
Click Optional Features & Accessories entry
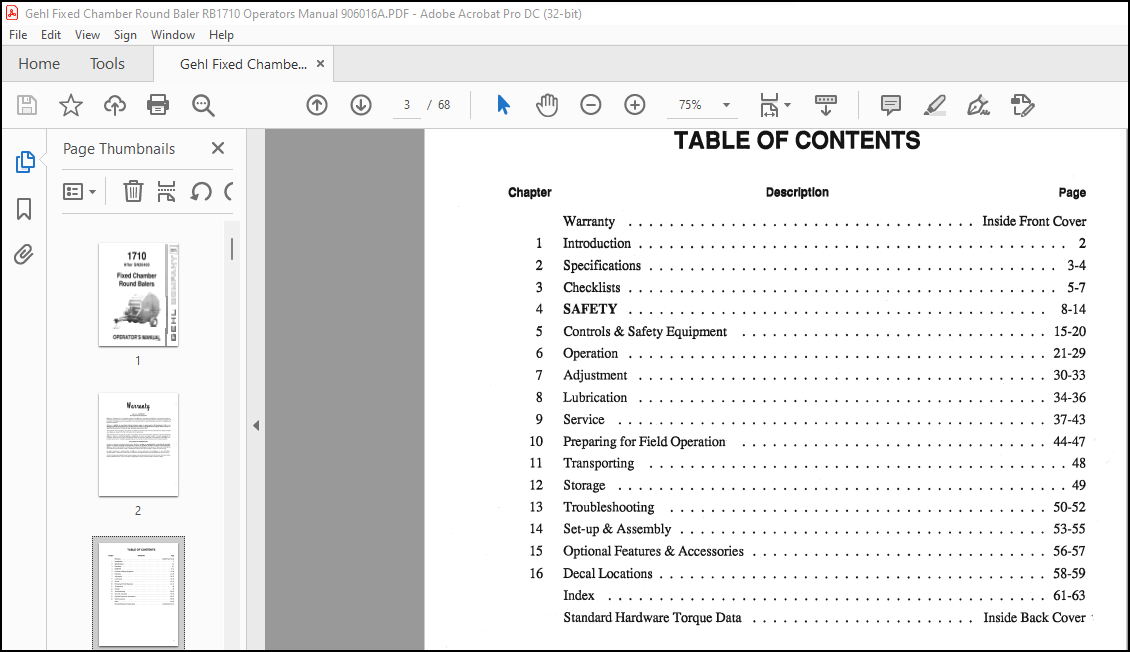coord(653,551)
